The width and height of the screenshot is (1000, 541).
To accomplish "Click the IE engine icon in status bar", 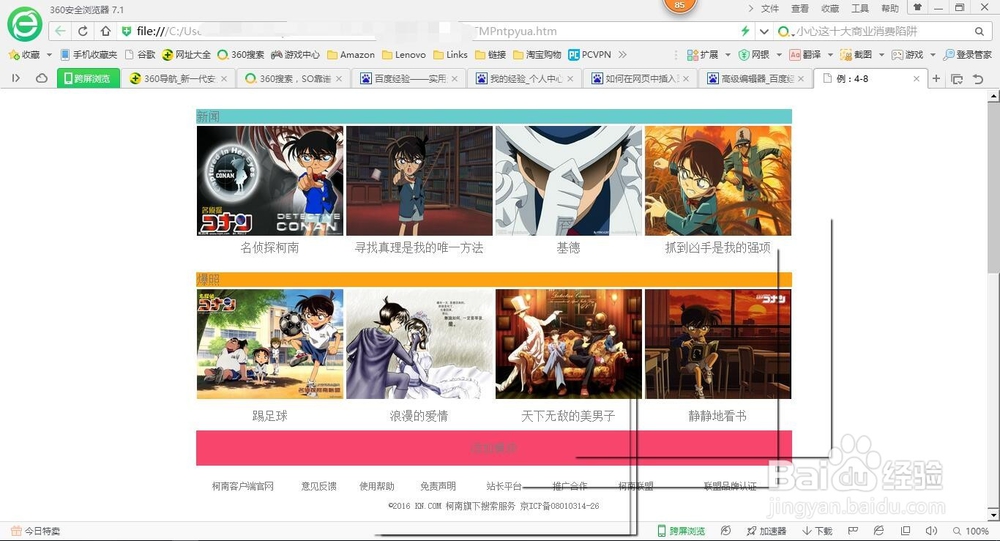I will click(x=879, y=531).
